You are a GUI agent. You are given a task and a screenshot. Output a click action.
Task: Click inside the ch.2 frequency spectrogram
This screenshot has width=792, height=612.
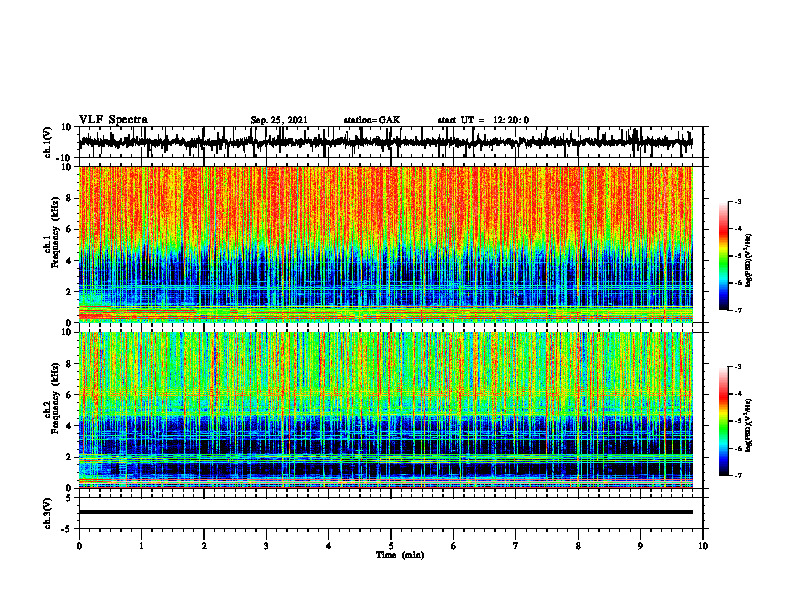(386, 410)
